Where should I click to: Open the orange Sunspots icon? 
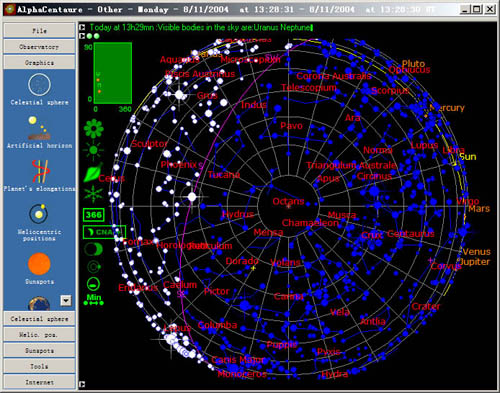coord(39,264)
